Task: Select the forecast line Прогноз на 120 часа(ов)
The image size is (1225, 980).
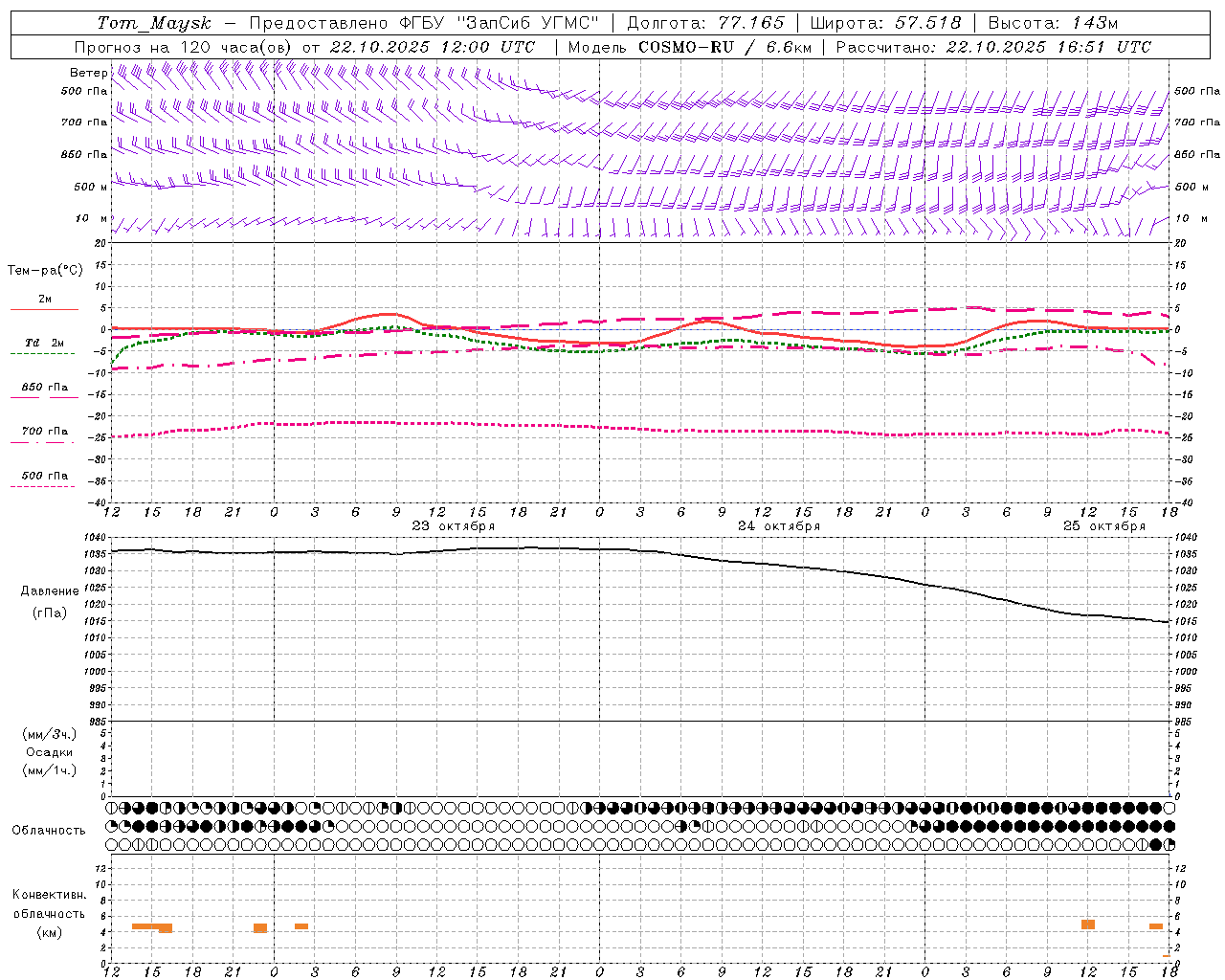Action: point(183,47)
